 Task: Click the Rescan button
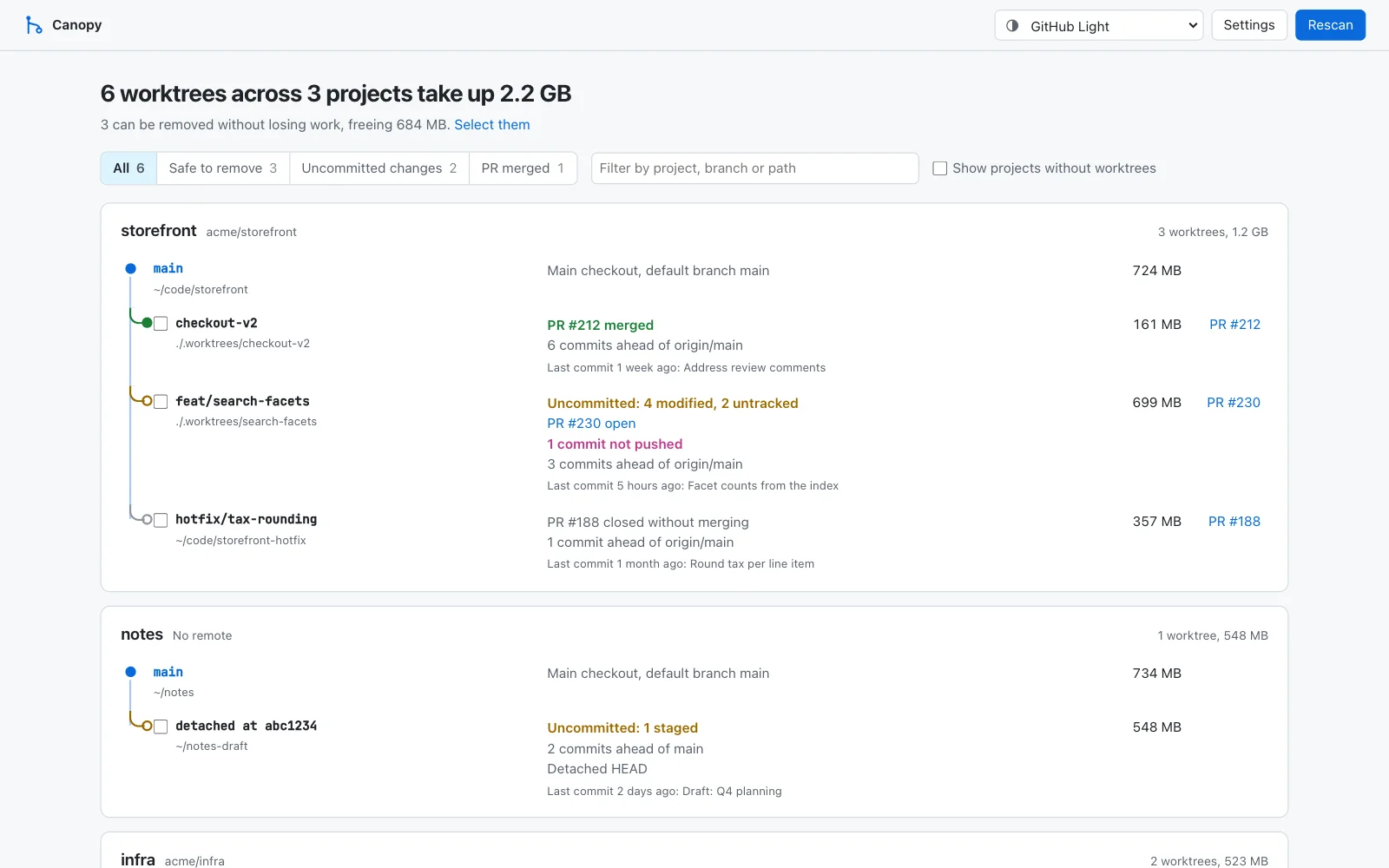(x=1330, y=25)
